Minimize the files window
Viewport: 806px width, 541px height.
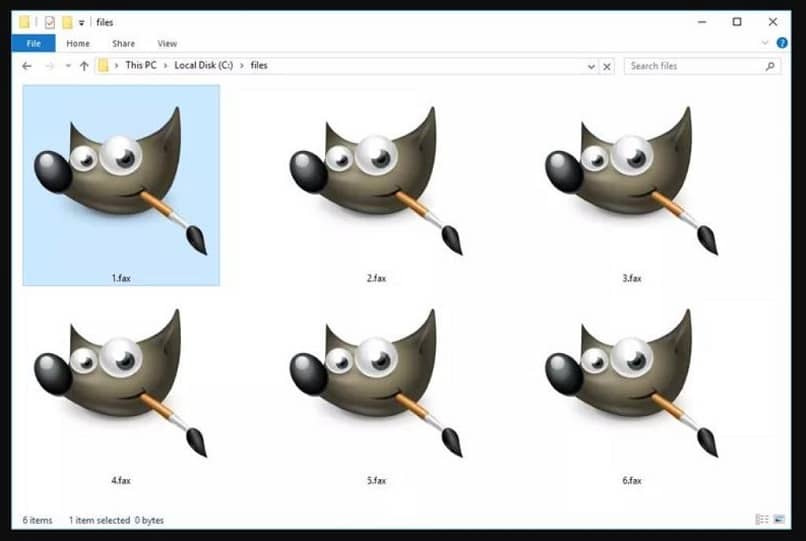point(702,22)
